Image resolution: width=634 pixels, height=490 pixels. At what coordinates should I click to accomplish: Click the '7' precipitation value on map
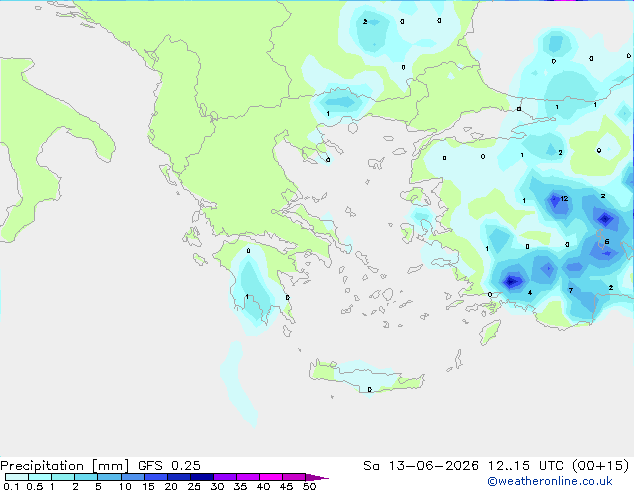click(571, 290)
